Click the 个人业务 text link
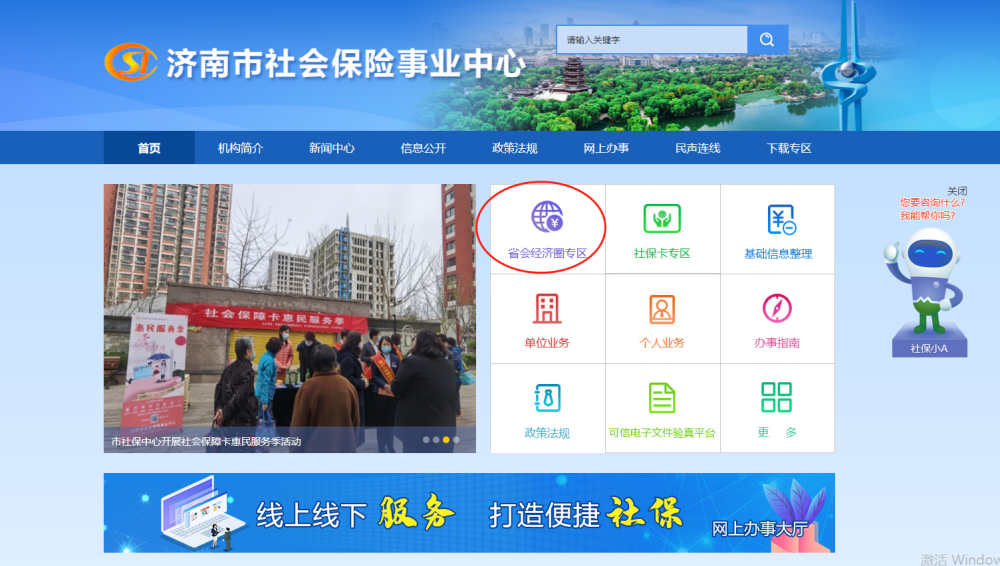This screenshot has width=1000, height=566. click(662, 343)
